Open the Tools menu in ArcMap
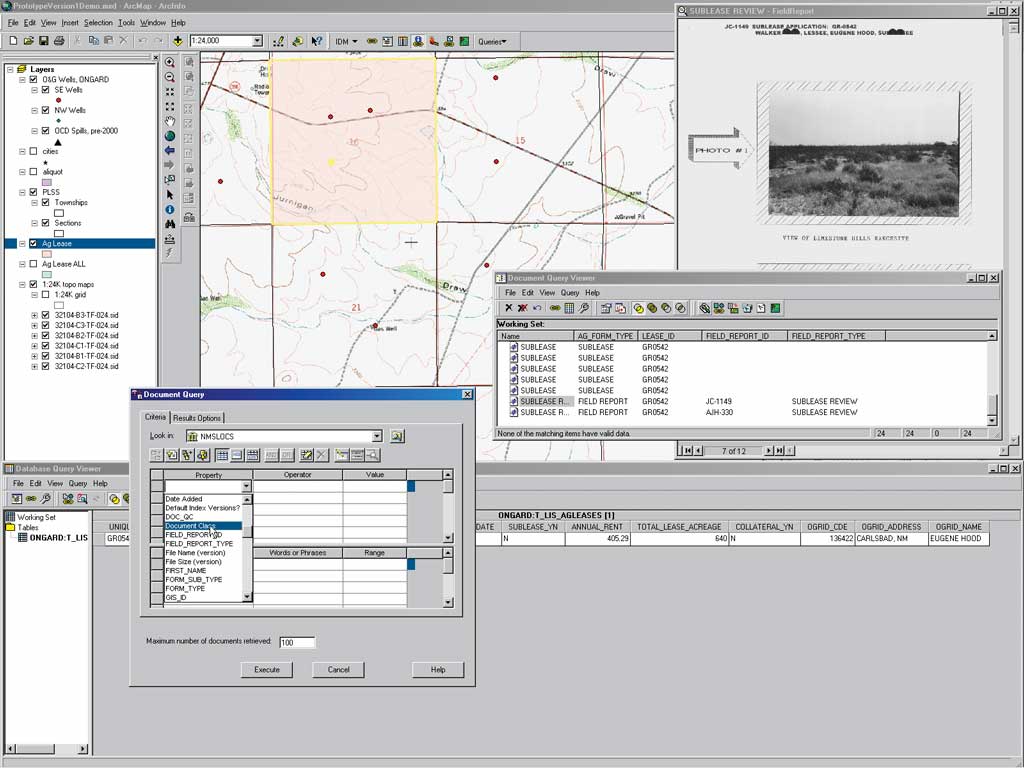 [x=126, y=23]
